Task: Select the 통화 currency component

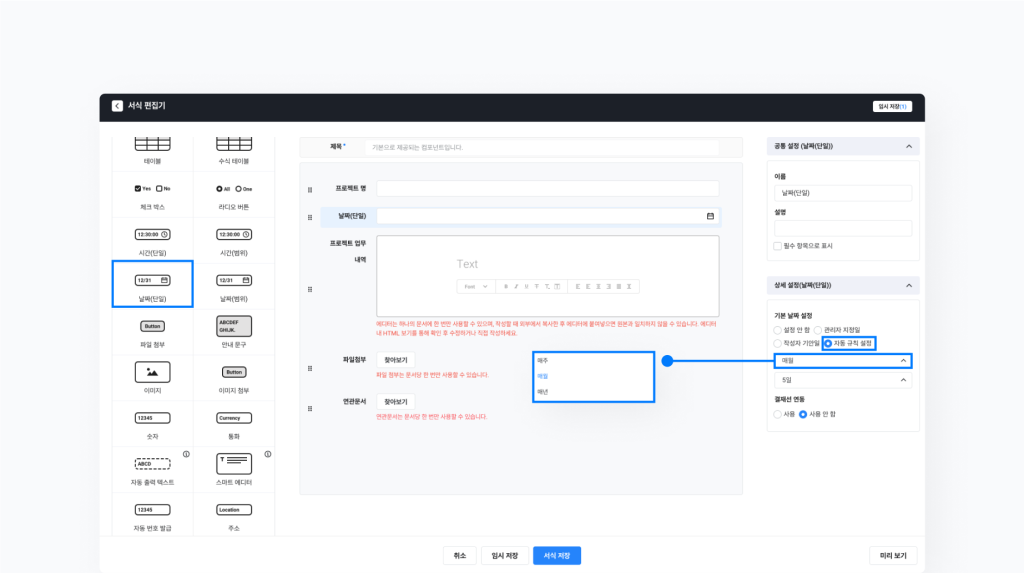Action: (x=234, y=417)
